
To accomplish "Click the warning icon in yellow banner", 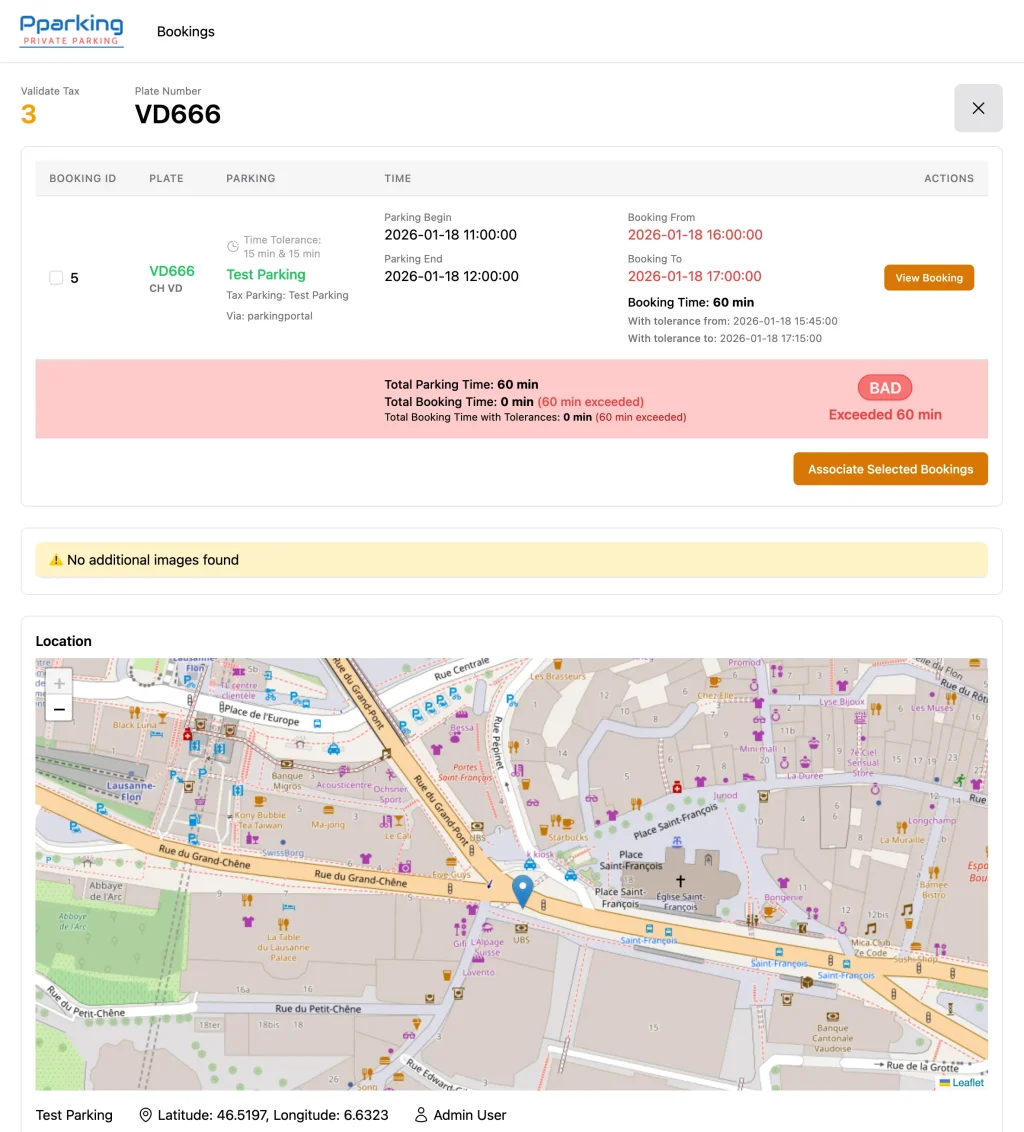I will pyautogui.click(x=56, y=560).
